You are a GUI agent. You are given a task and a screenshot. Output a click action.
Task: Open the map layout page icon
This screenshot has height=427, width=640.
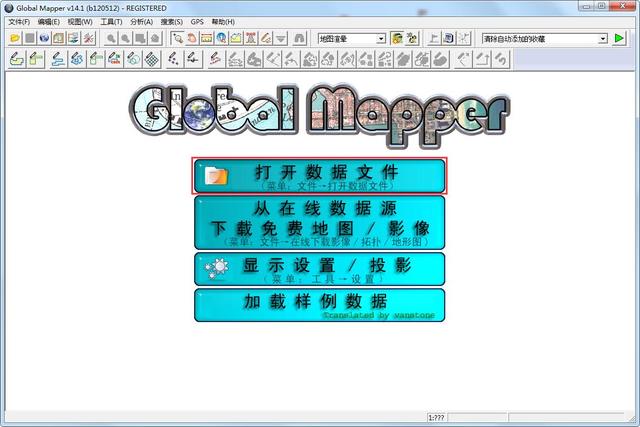[59, 38]
